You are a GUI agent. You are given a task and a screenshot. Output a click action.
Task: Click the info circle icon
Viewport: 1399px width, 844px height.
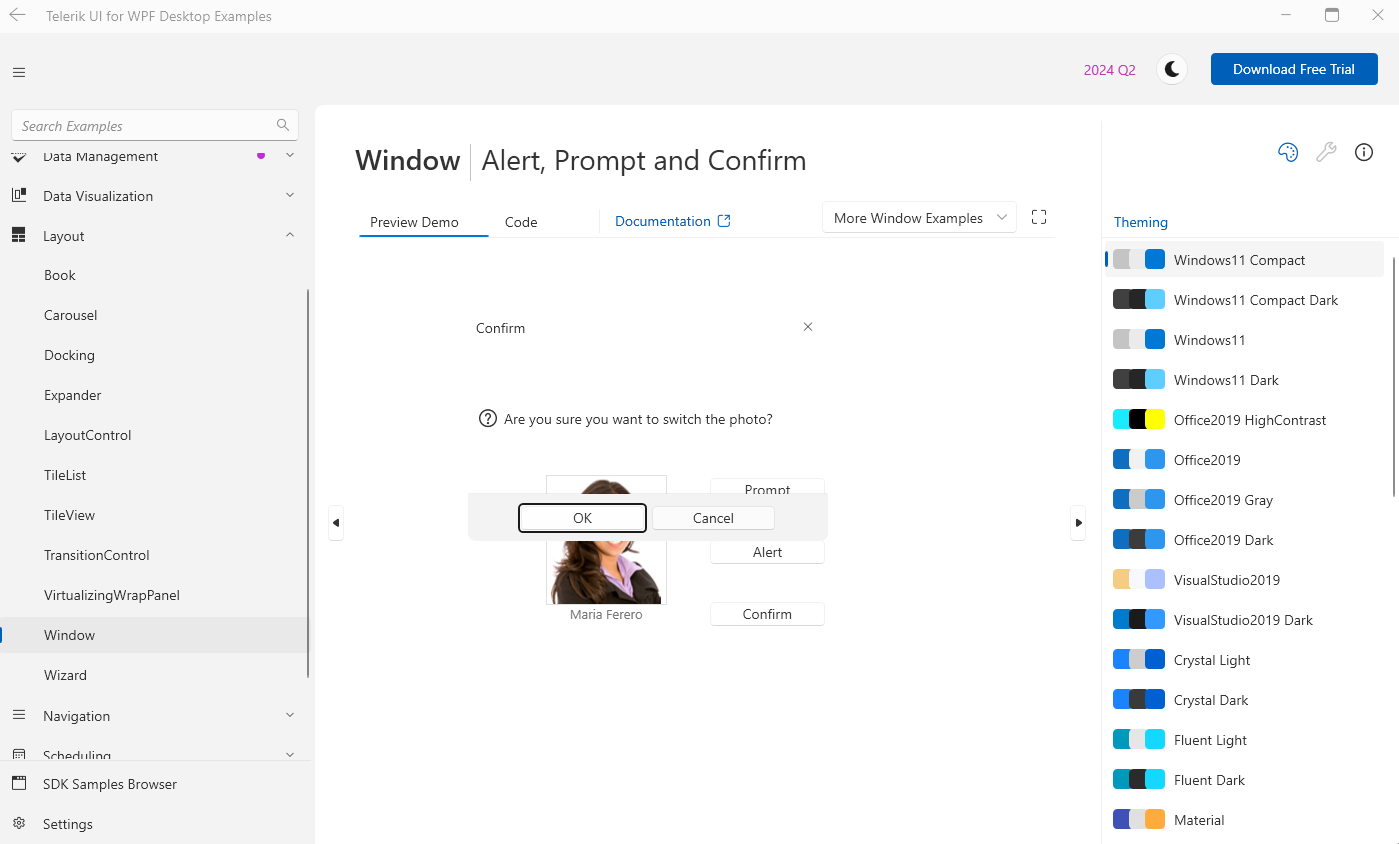[x=1364, y=152]
